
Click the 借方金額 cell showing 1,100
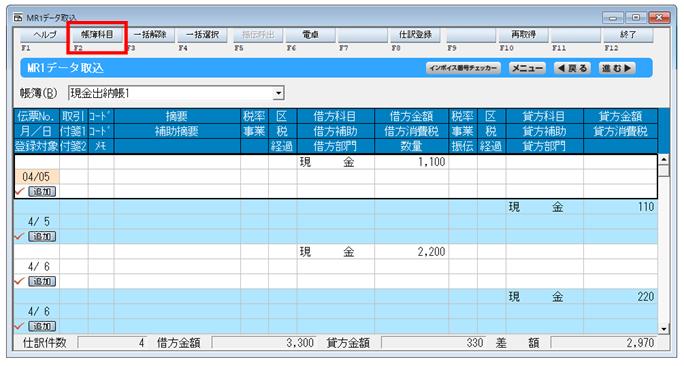click(x=411, y=162)
